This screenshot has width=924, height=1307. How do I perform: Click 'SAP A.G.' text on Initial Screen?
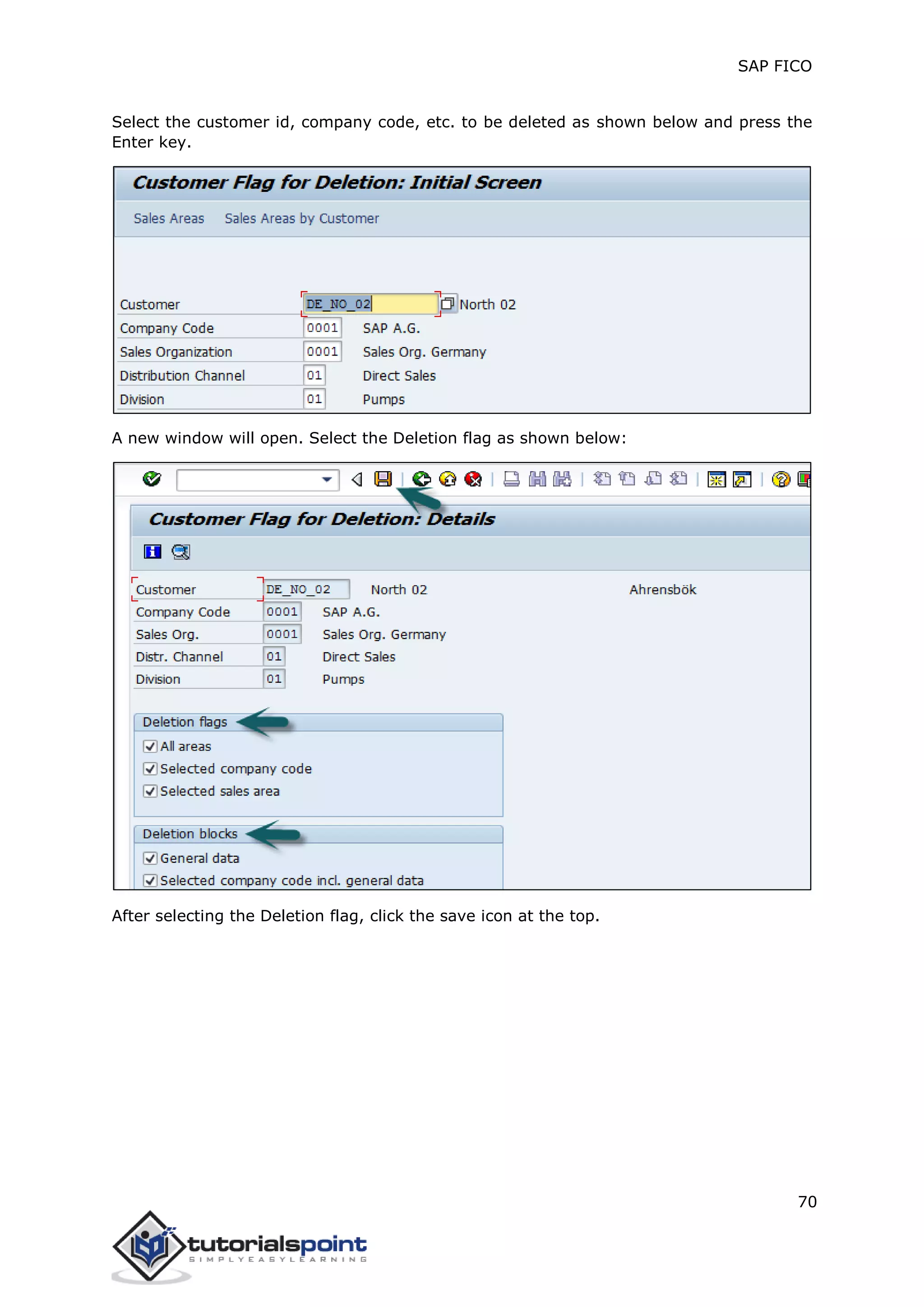pyautogui.click(x=392, y=329)
